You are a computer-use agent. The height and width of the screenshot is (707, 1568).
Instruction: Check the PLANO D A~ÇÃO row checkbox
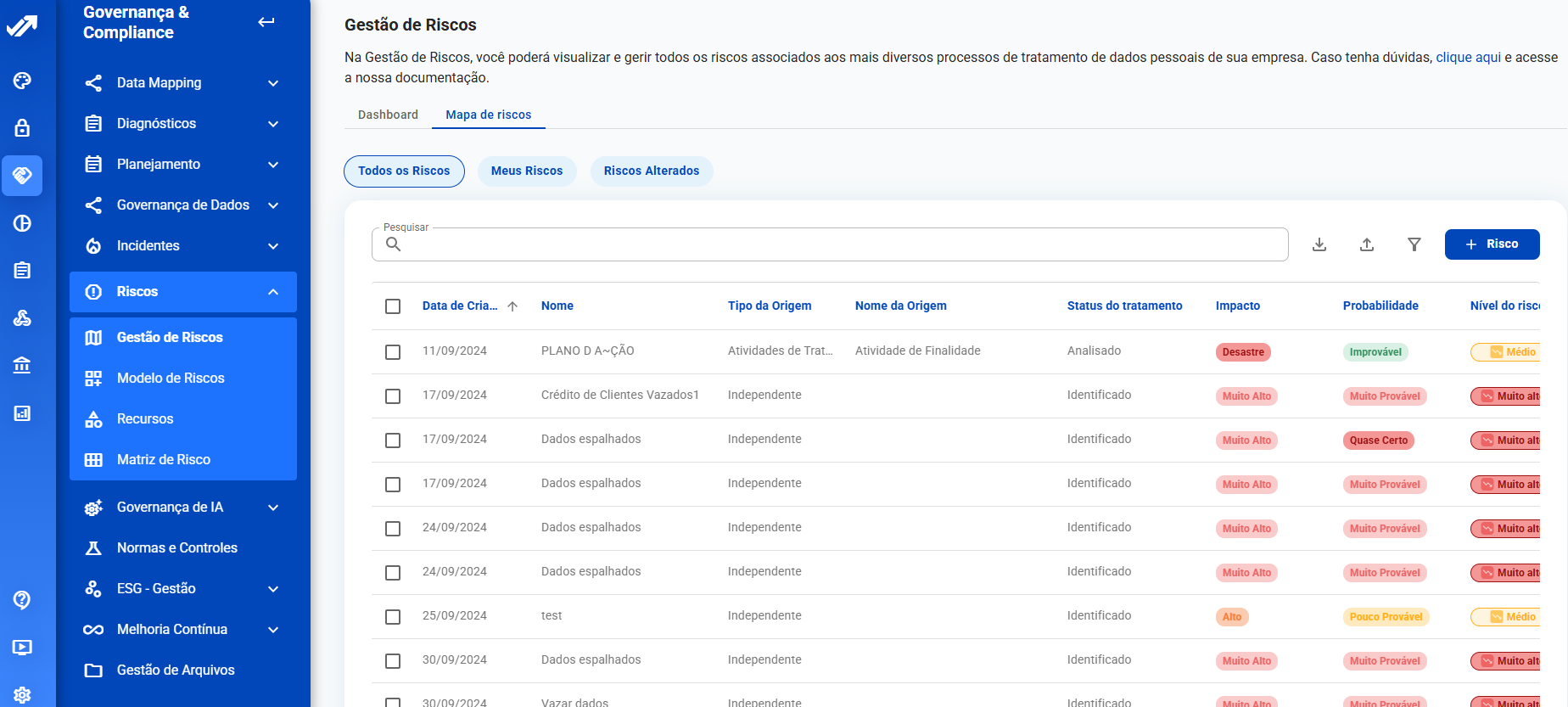[393, 351]
